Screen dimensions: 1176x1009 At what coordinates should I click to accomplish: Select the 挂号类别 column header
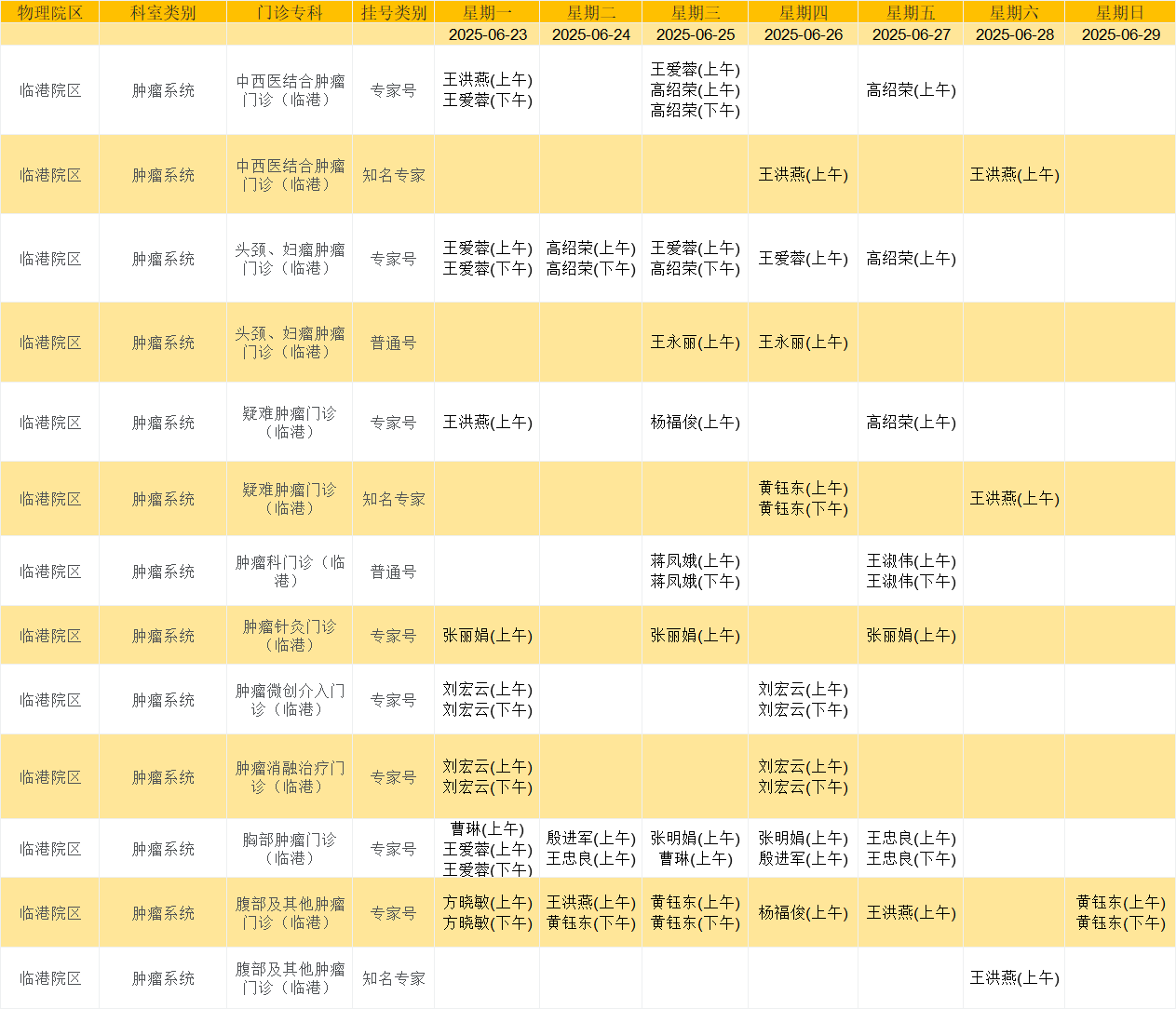(x=394, y=12)
